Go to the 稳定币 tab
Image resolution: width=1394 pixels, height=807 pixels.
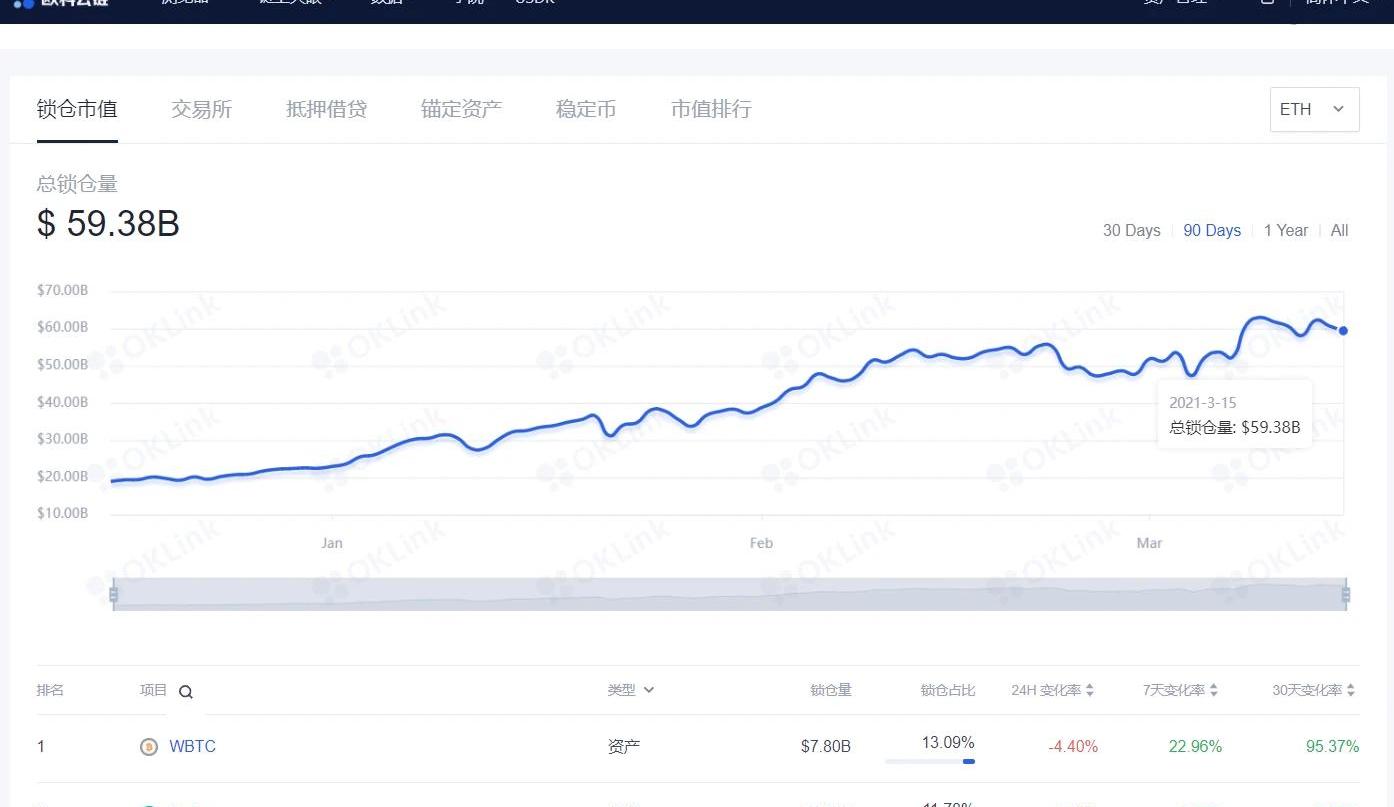click(585, 110)
